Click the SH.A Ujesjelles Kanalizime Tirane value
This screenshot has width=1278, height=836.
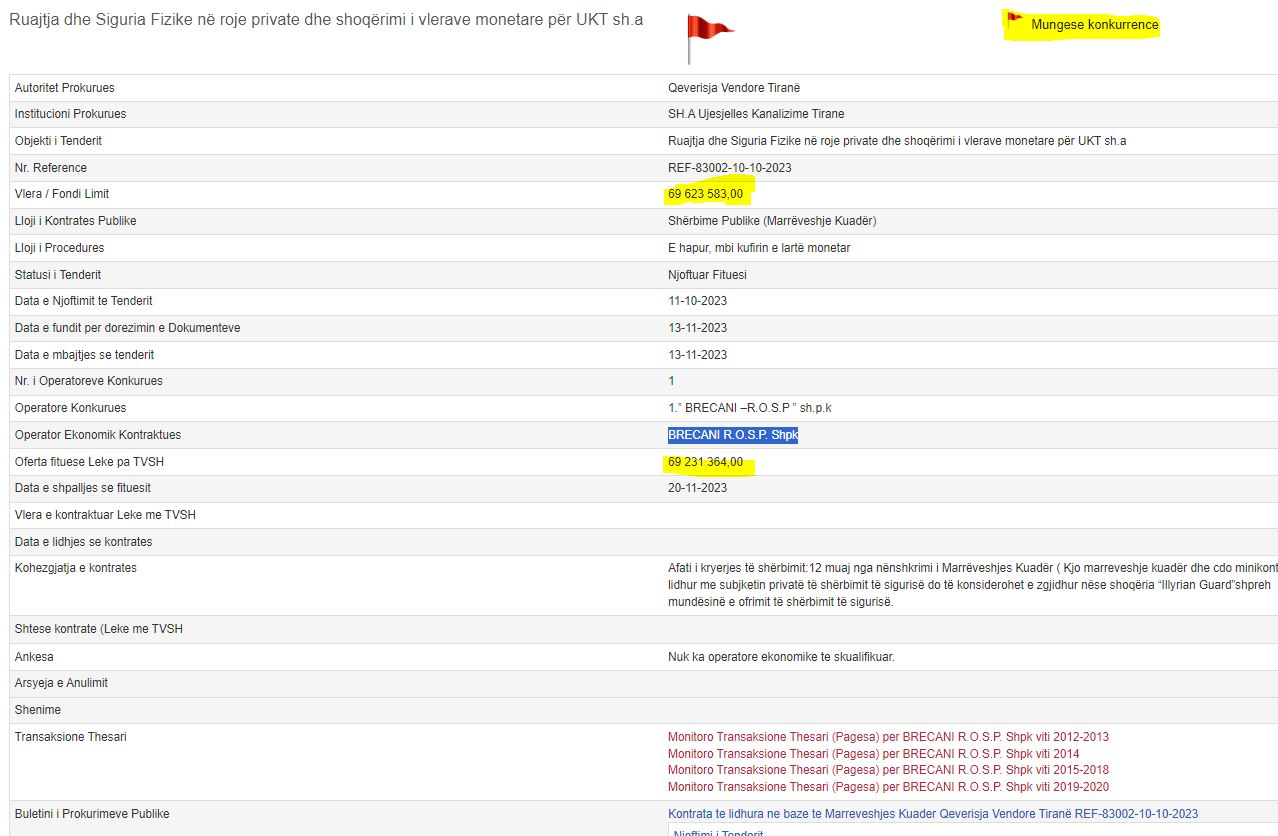click(756, 114)
